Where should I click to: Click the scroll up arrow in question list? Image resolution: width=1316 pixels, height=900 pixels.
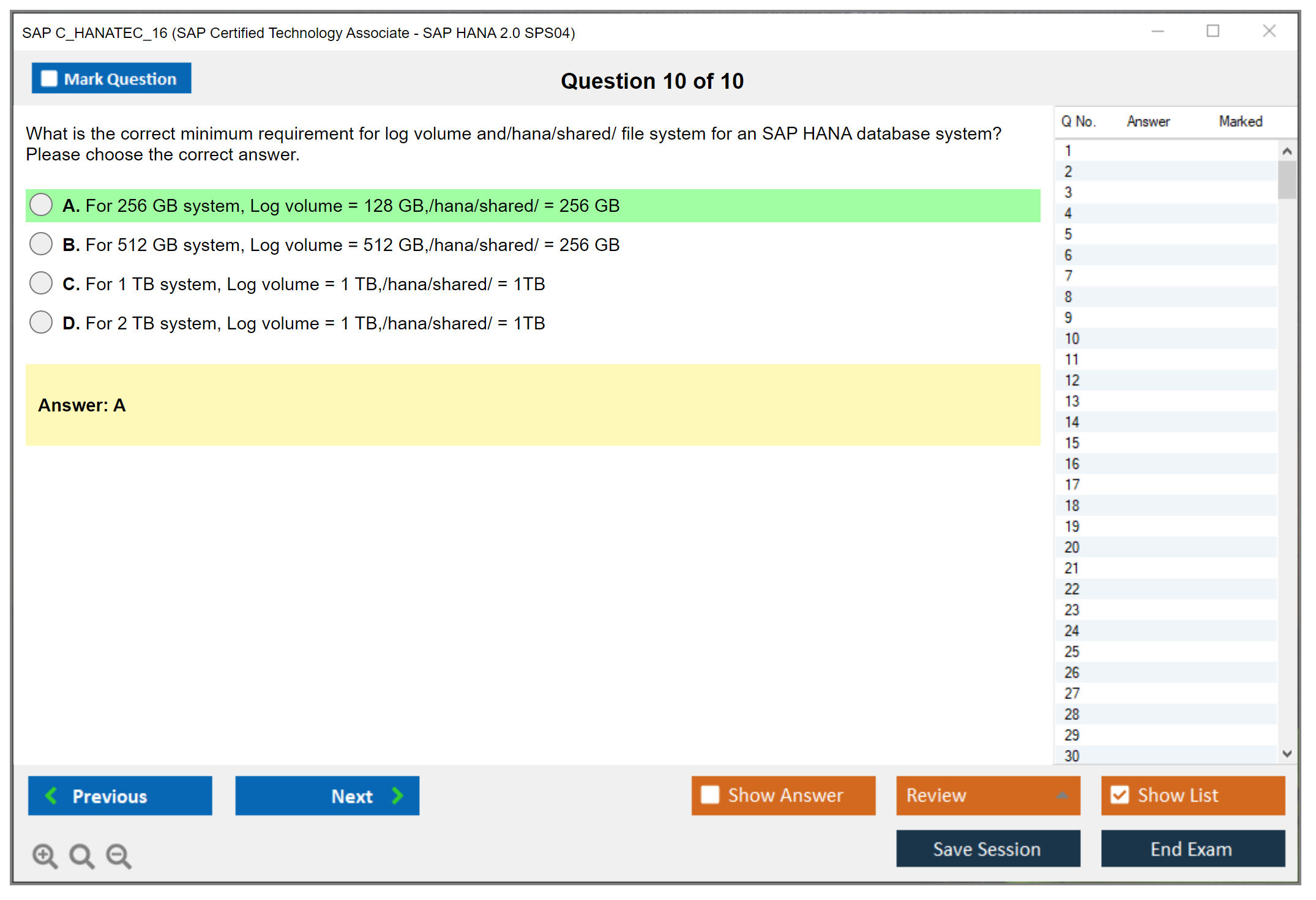1287,151
